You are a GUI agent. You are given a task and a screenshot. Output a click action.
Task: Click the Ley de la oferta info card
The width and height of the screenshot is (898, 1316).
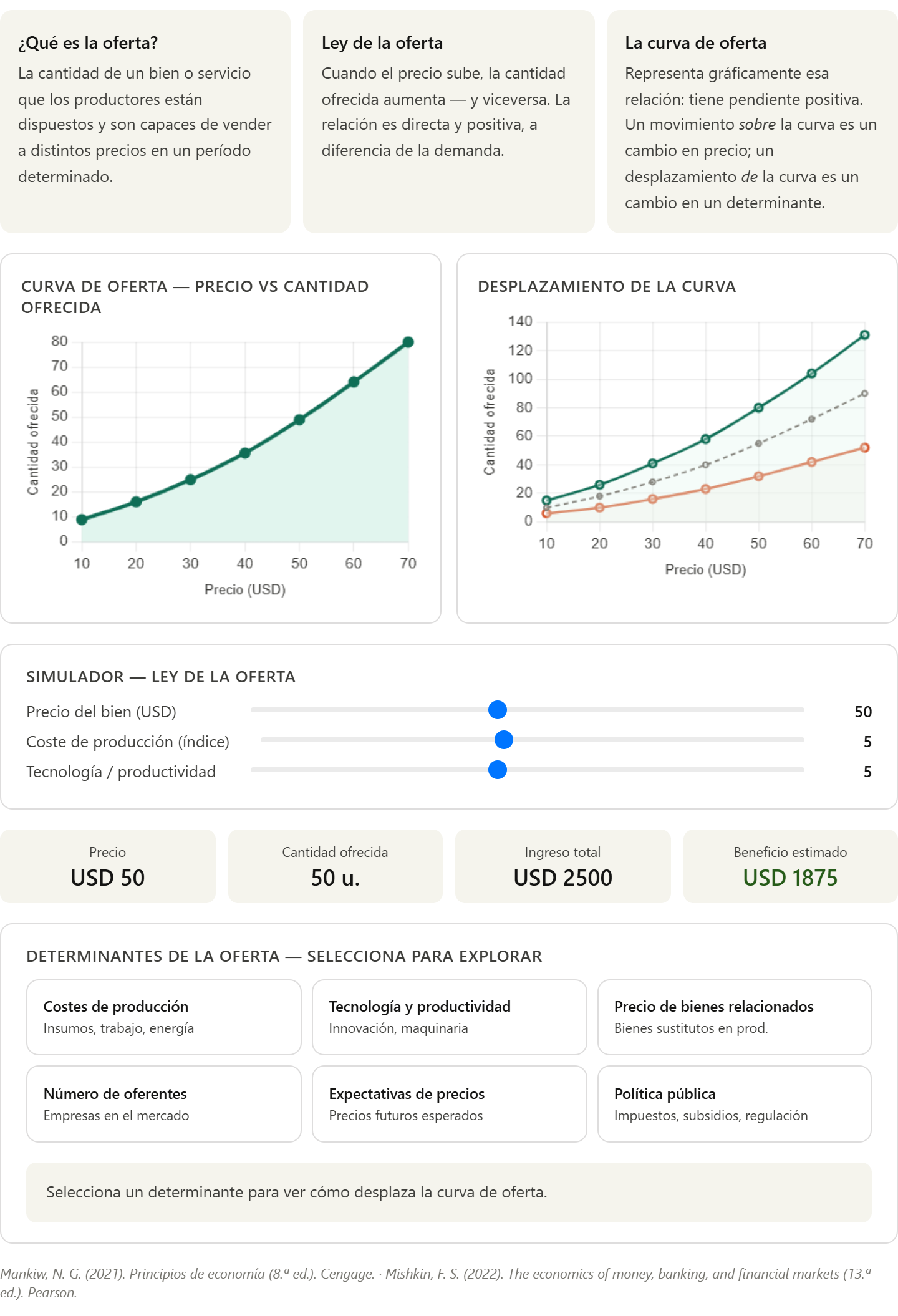click(448, 122)
